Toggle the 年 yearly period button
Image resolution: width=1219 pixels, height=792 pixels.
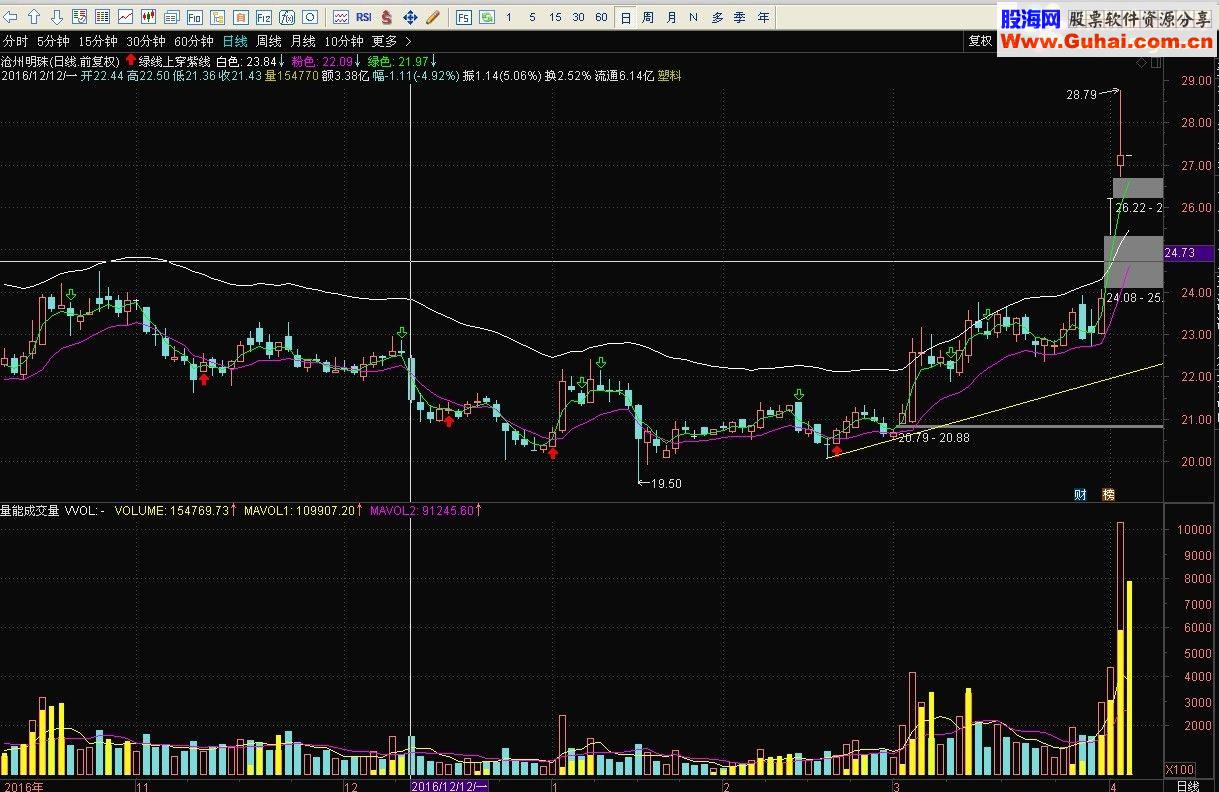tap(764, 17)
